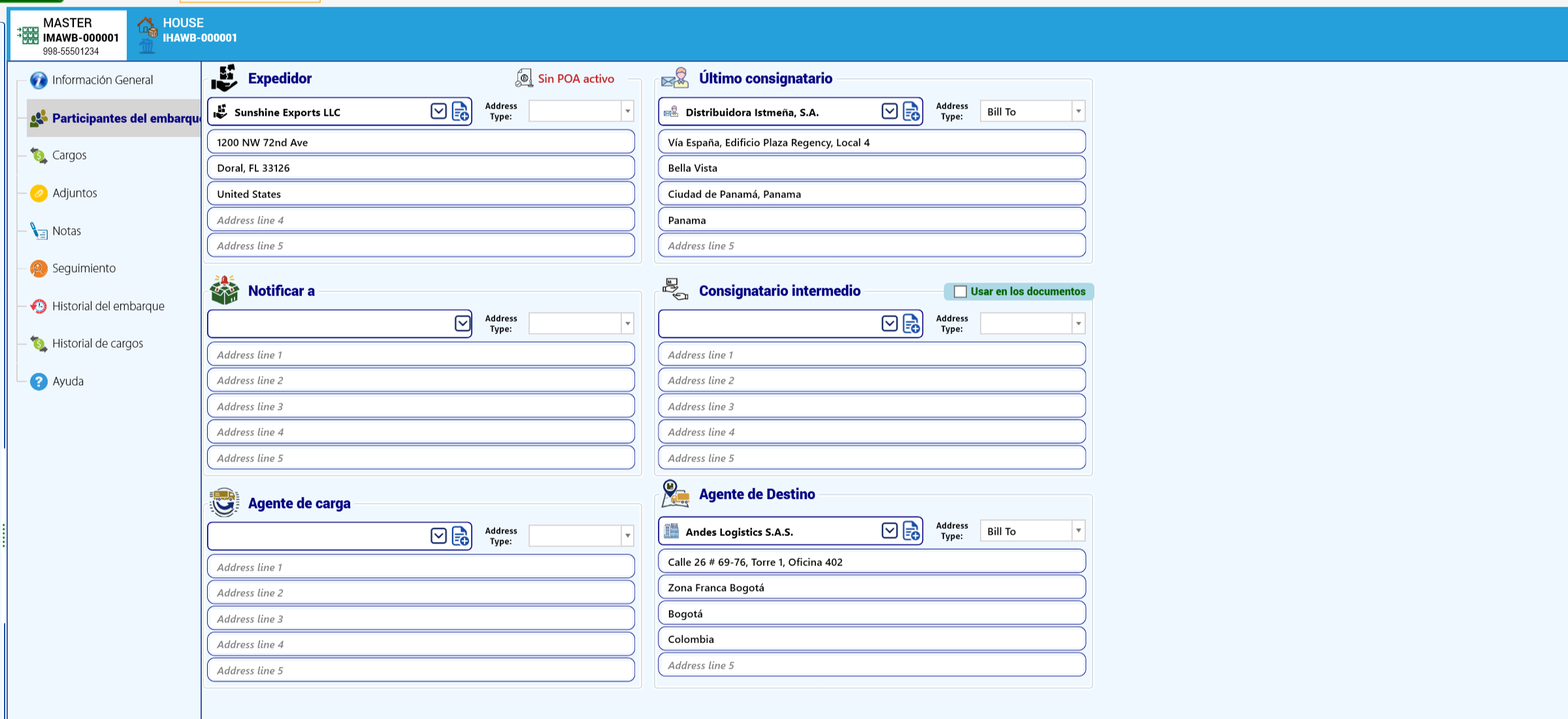Click add-entity icon for Último consignatario
1568x719 pixels.
[x=911, y=112]
